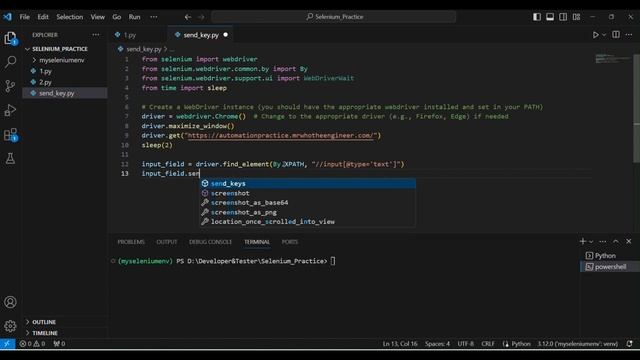Open errors and warnings status indicator

tap(32, 344)
